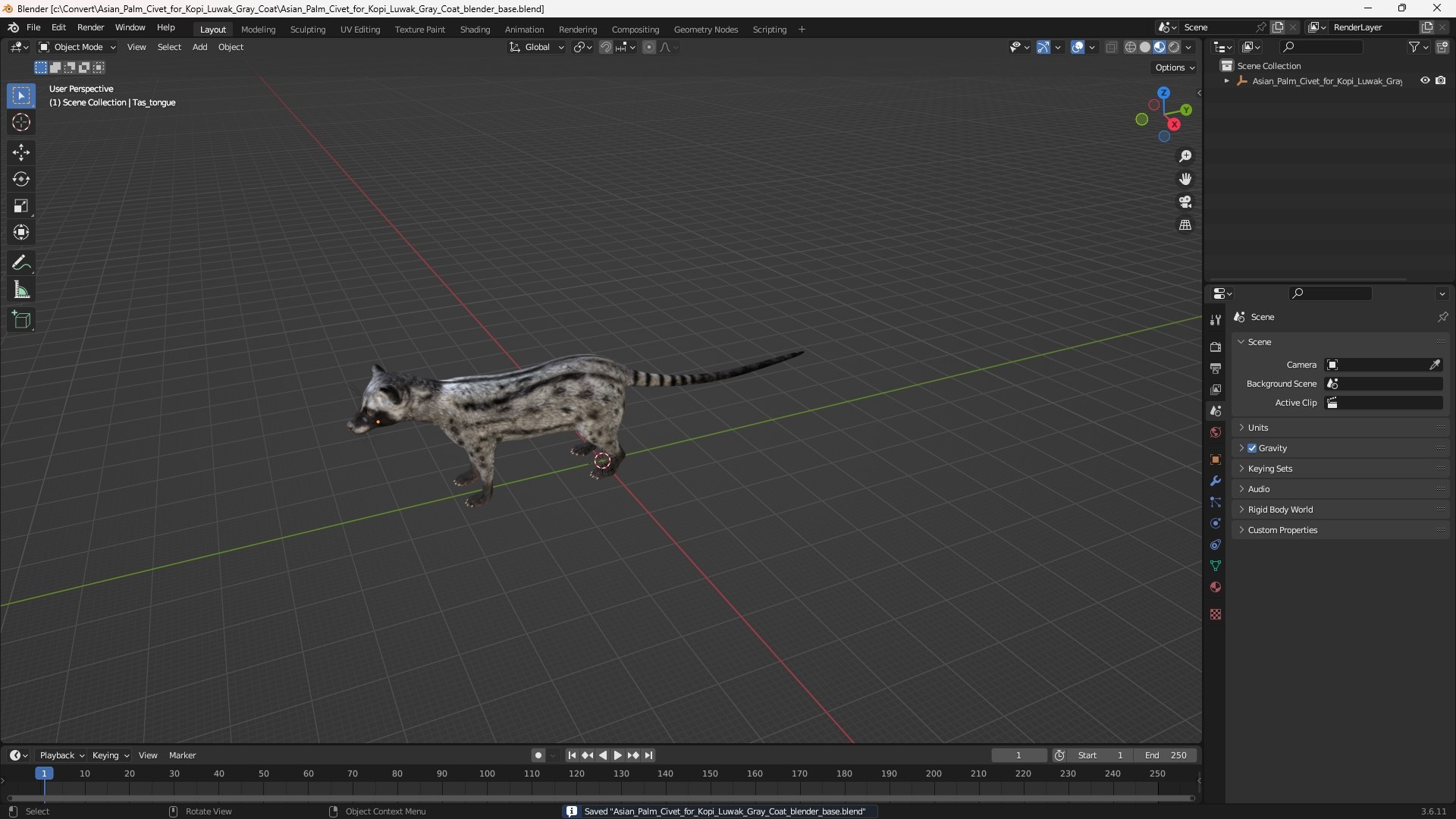Toggle X-ray mode

[x=1111, y=47]
